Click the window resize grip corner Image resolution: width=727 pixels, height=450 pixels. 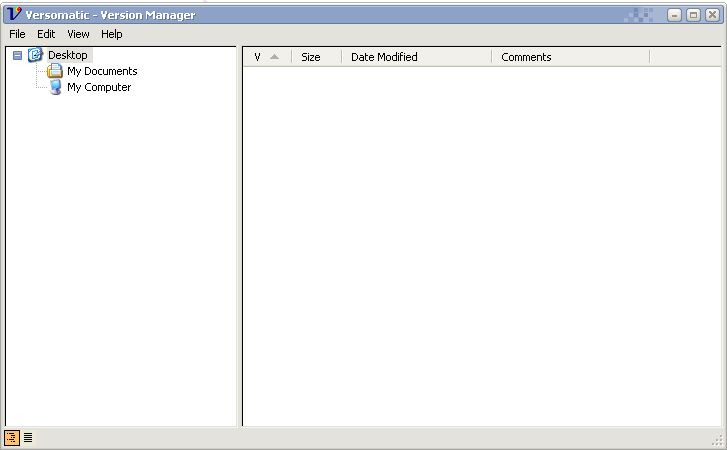point(718,440)
